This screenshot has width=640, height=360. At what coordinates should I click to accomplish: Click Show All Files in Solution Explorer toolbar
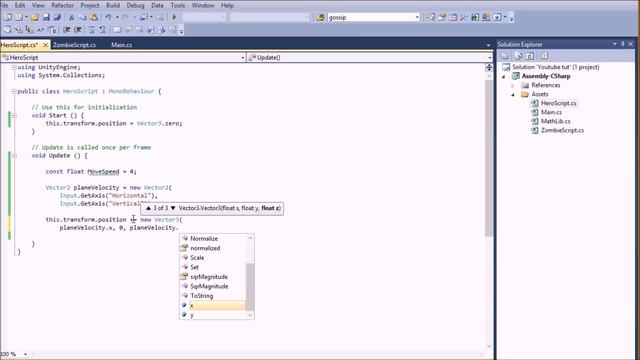click(x=518, y=56)
